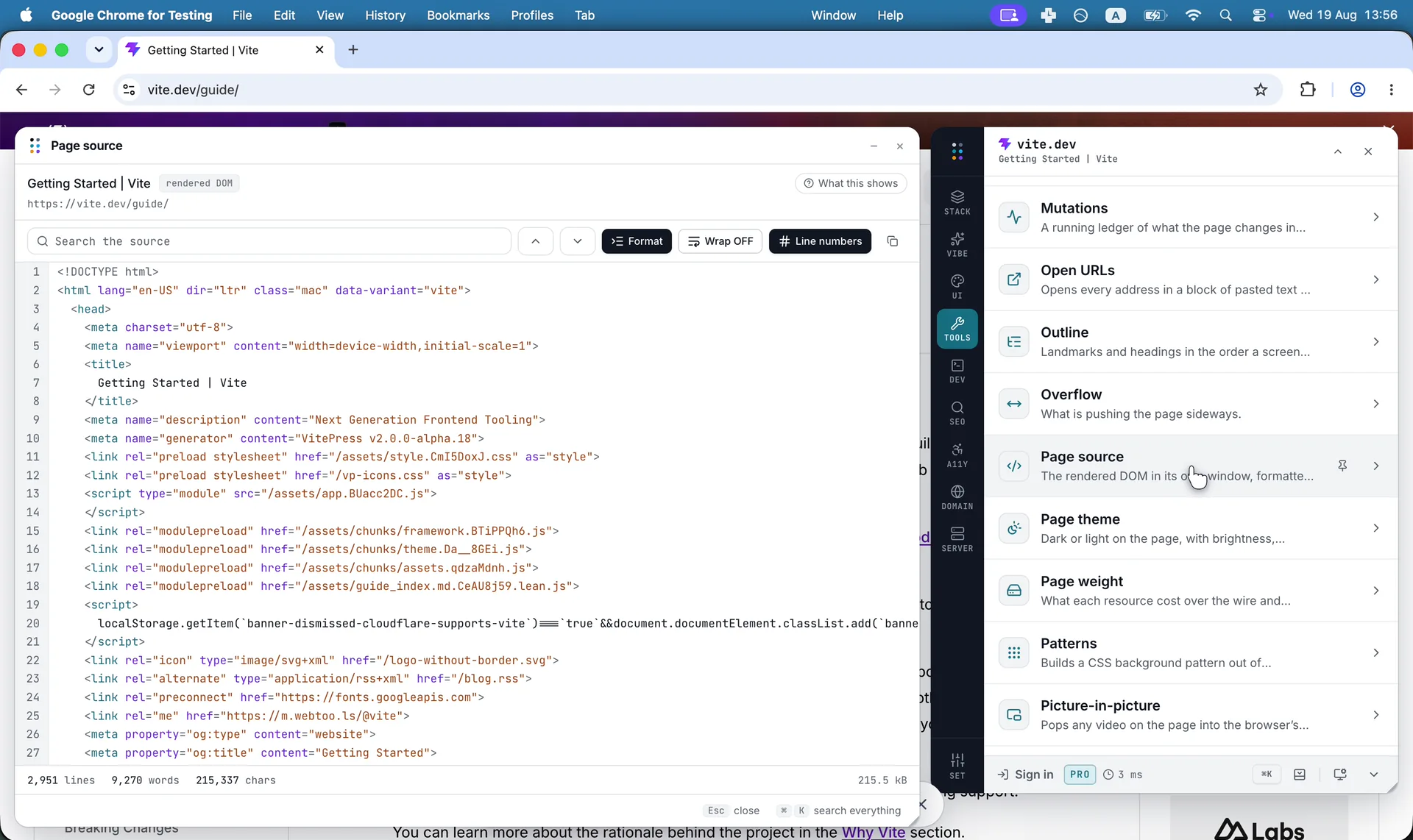Viewport: 1413px width, 840px height.
Task: Click the Page weight tool icon
Action: pos(1013,591)
